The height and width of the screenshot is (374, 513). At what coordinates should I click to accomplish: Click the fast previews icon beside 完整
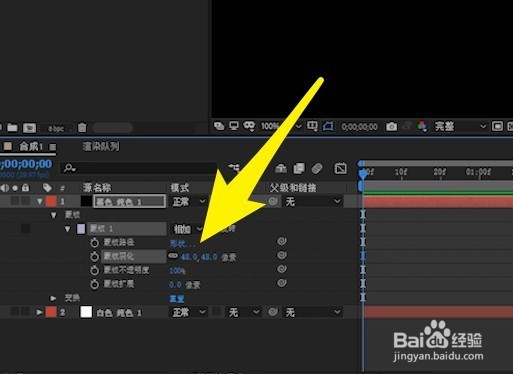pos(497,126)
